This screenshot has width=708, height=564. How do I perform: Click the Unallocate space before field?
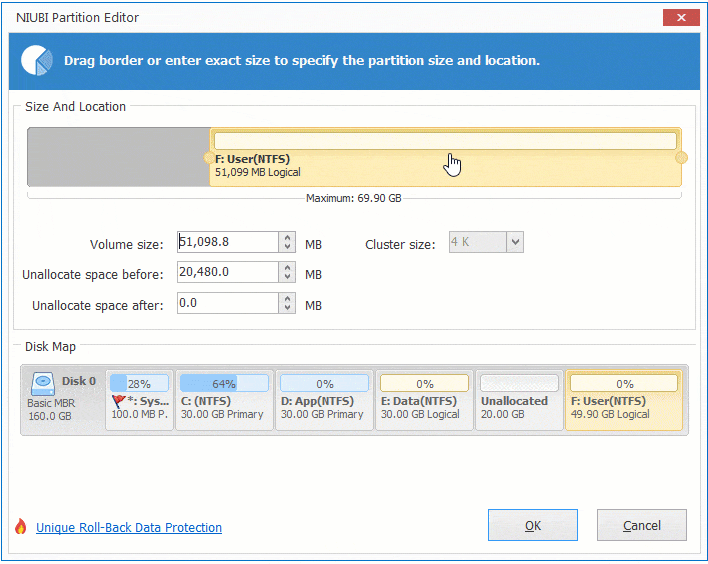pyautogui.click(x=227, y=272)
